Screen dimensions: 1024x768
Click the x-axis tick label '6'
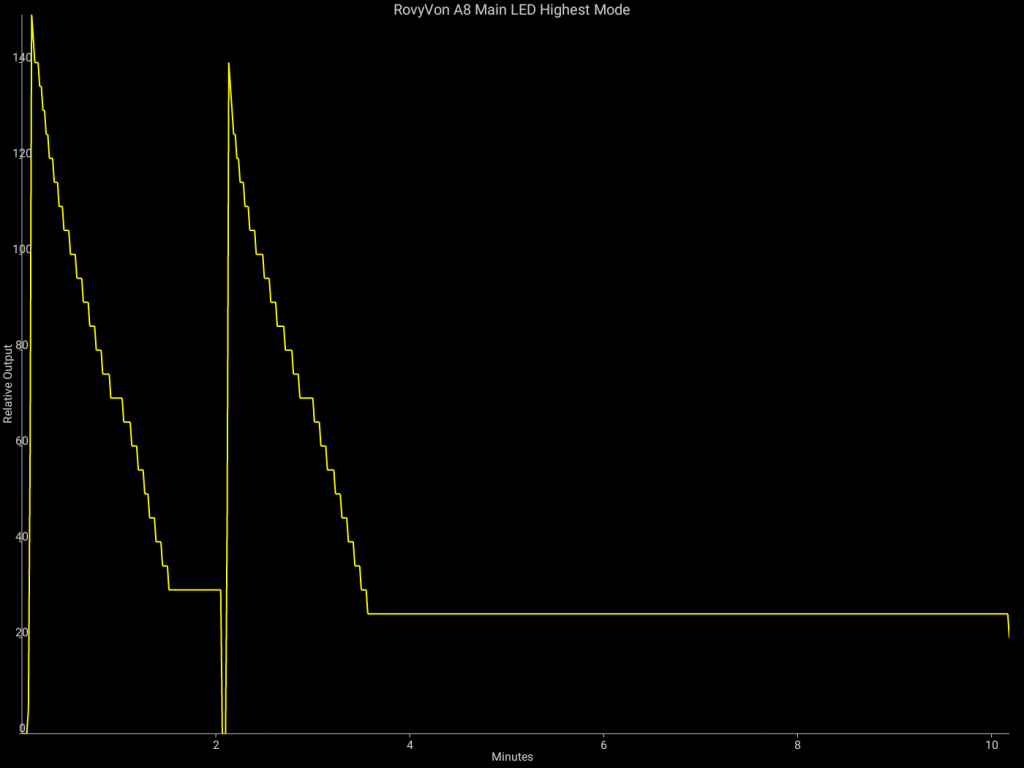(x=603, y=745)
